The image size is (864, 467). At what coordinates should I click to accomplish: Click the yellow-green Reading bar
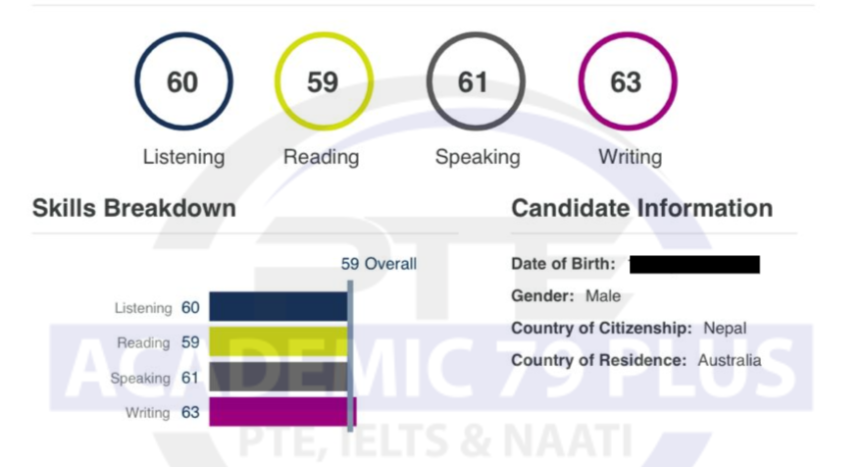coord(278,341)
